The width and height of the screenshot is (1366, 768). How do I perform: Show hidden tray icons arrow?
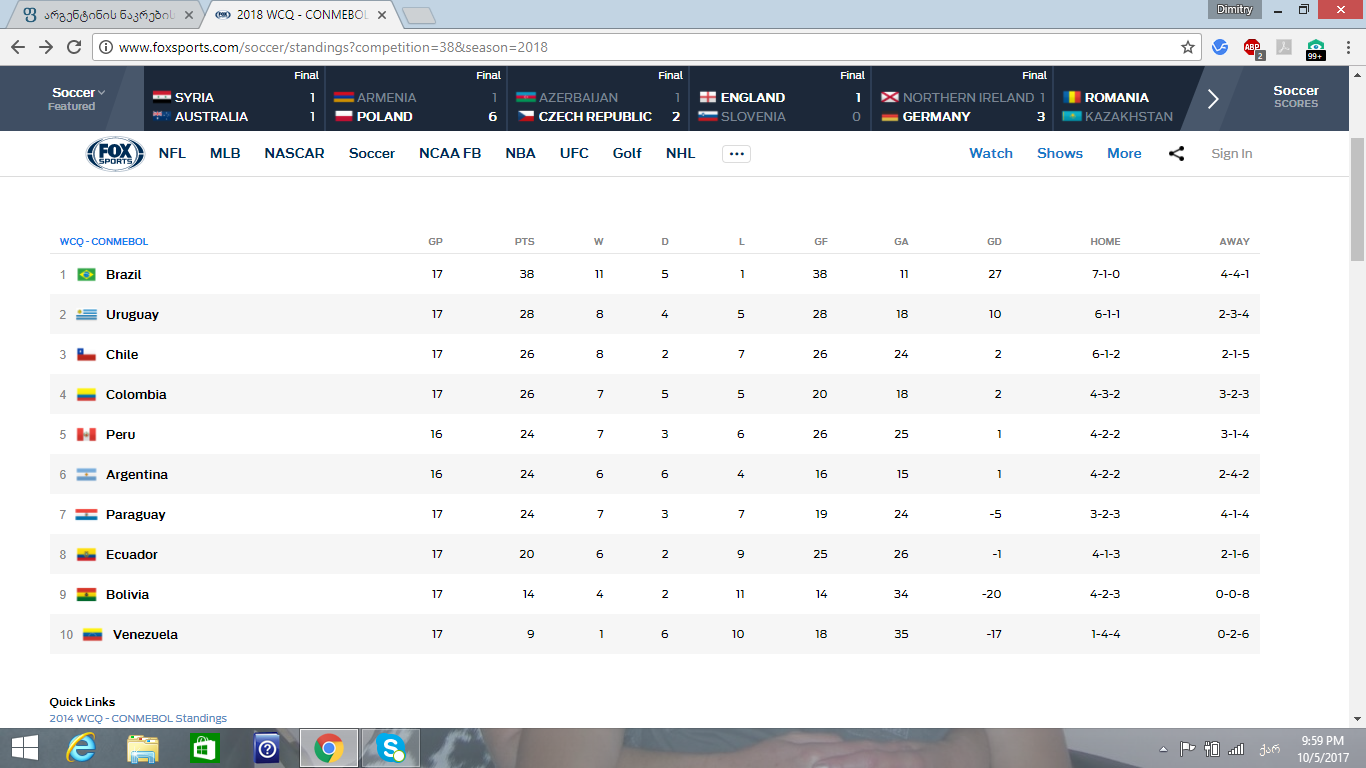click(x=1163, y=749)
